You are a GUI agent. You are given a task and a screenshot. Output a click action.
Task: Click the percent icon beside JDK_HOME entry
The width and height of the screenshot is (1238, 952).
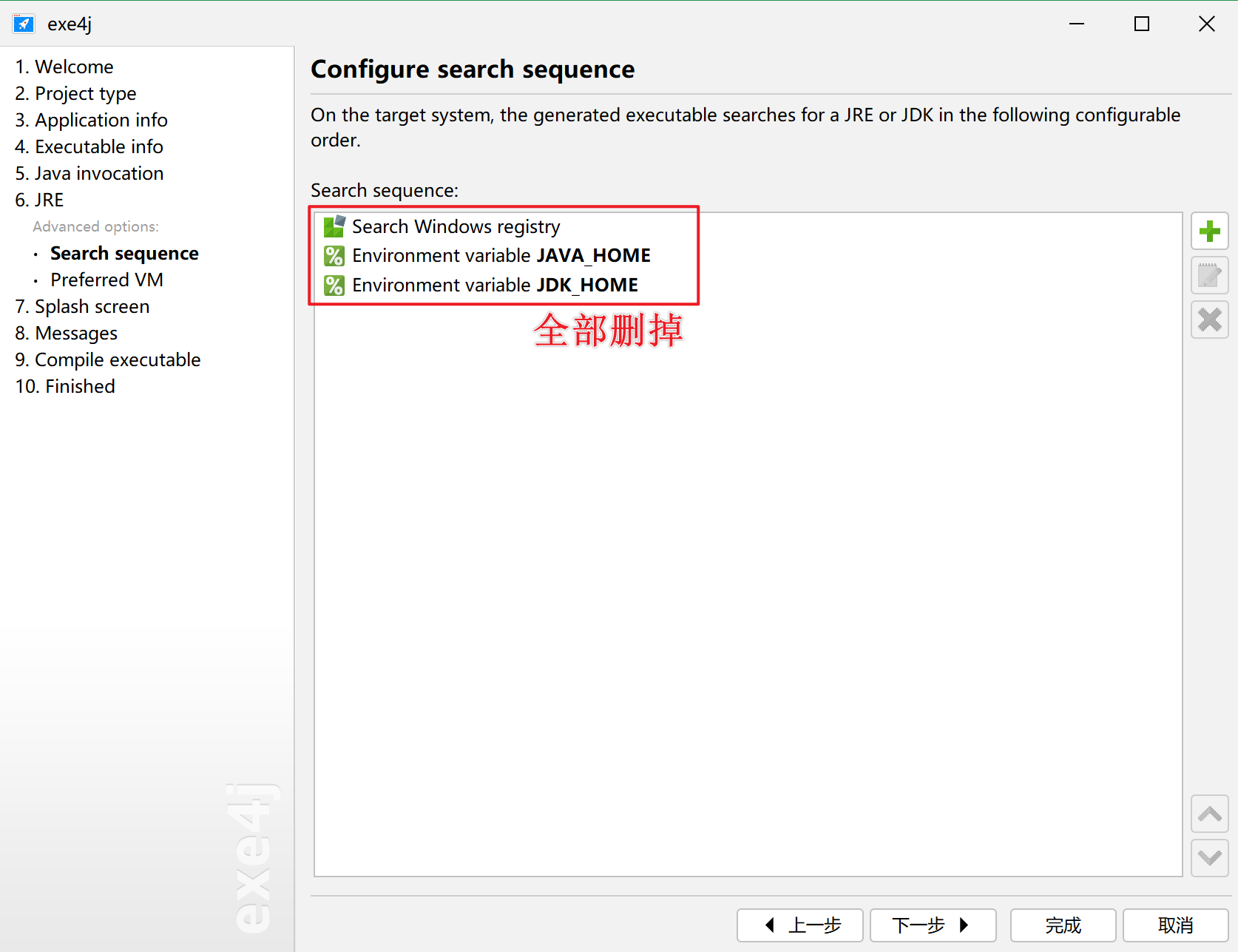[334, 286]
